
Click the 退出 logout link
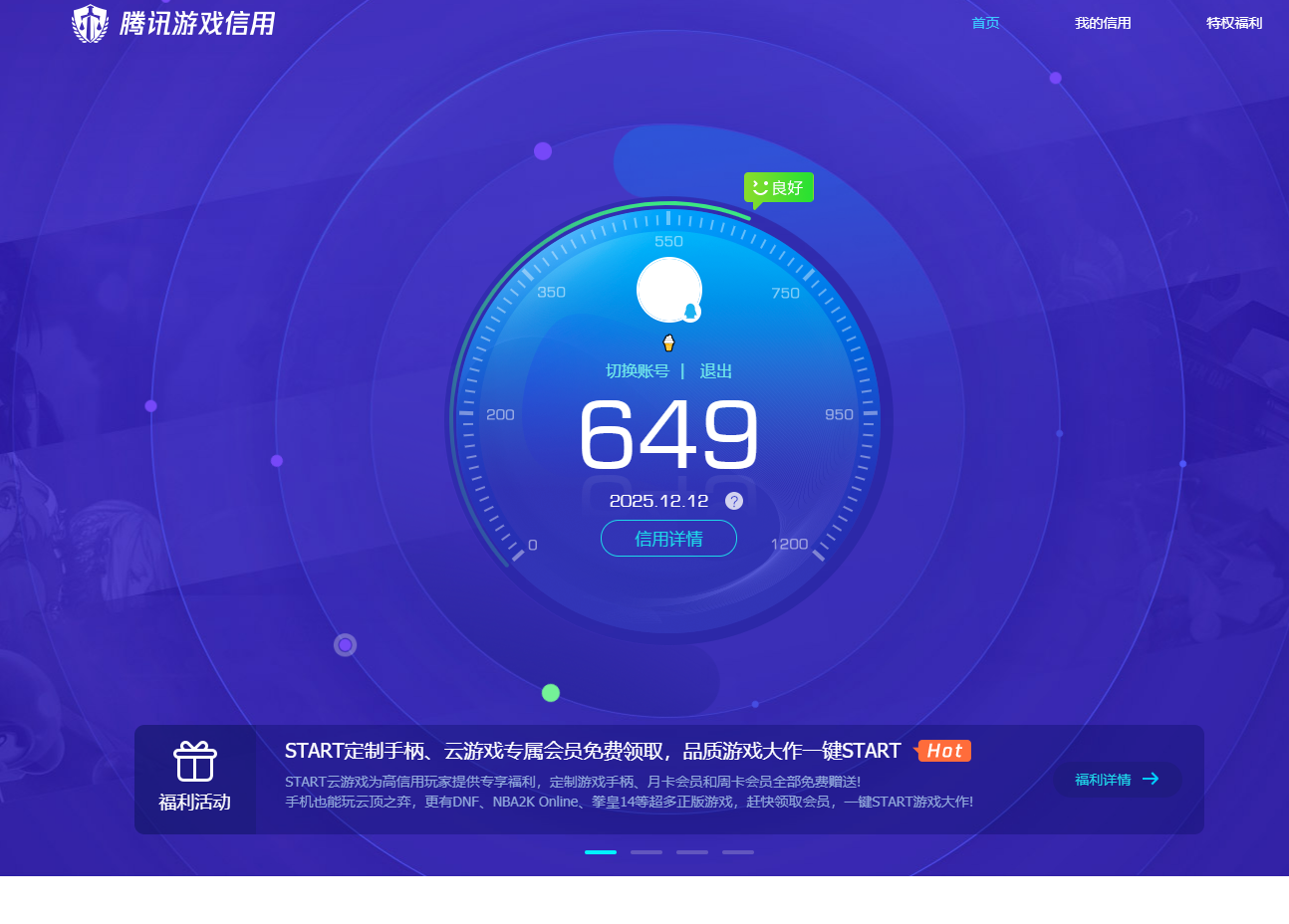pos(715,371)
